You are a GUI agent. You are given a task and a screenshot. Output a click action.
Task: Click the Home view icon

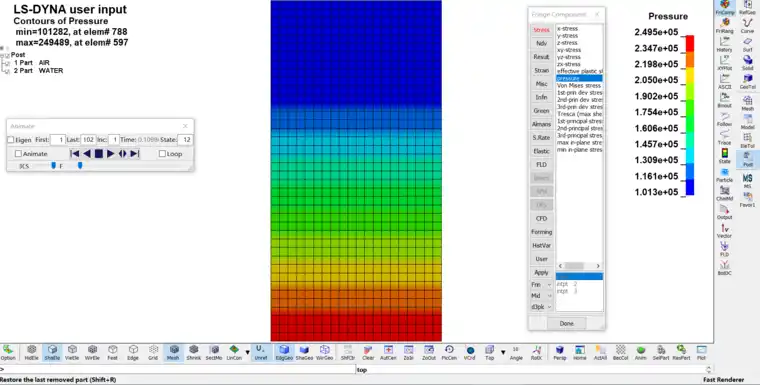click(x=580, y=353)
